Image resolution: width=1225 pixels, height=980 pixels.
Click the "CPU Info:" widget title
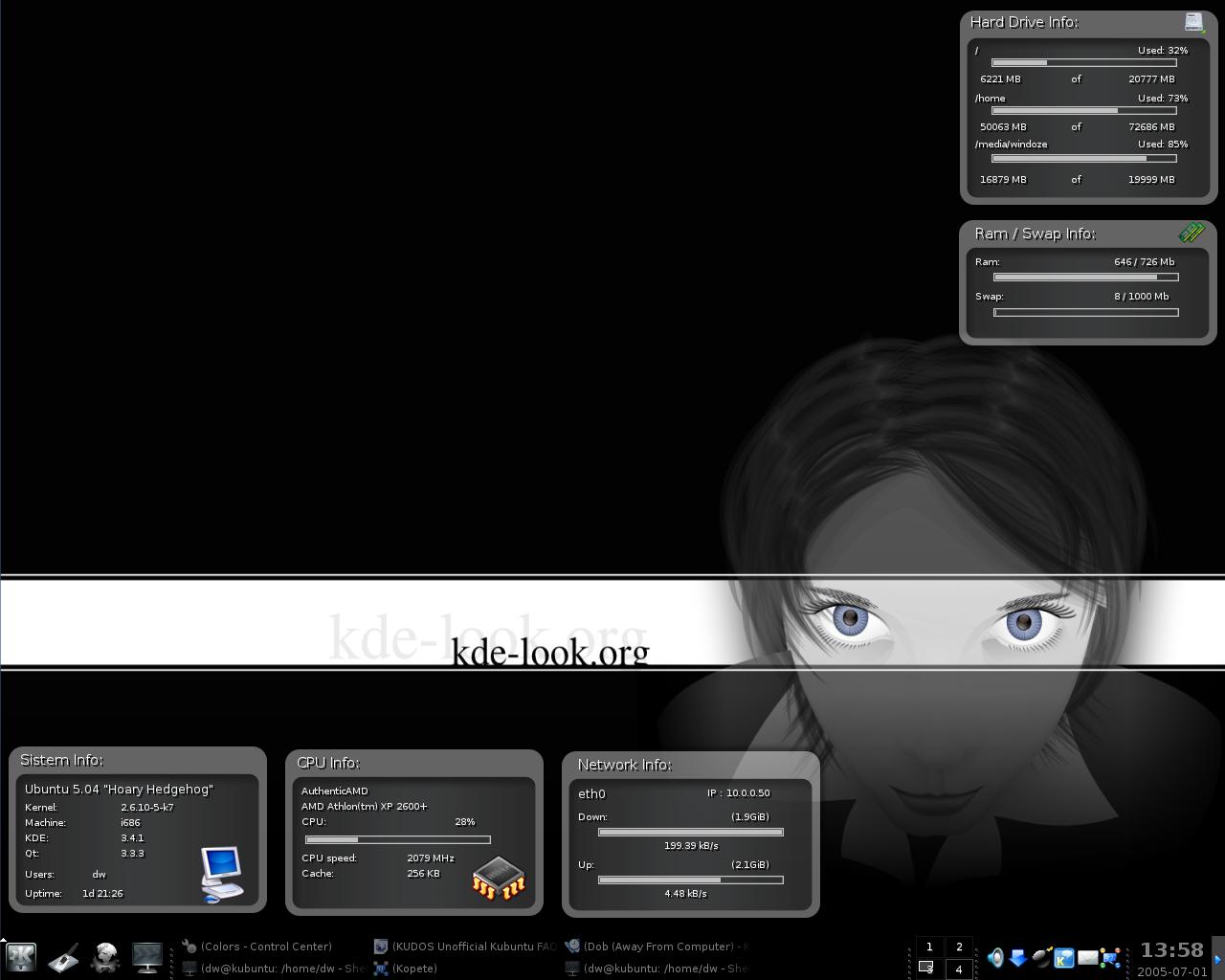(327, 763)
